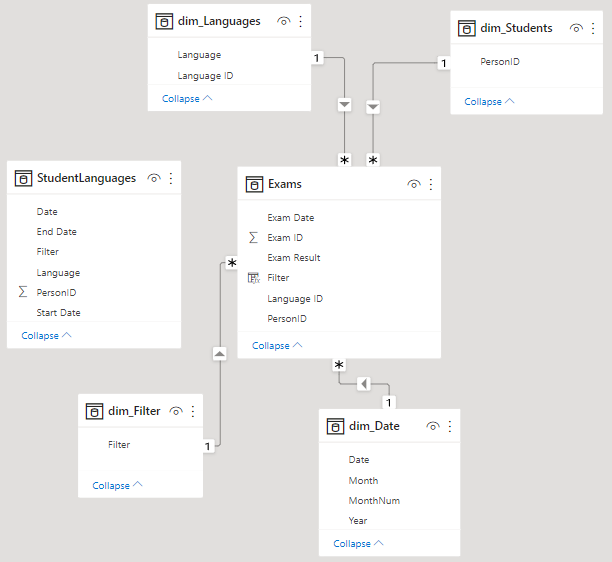
Task: Click the '1' cardinality marker at dim_Students
Action: click(x=444, y=63)
